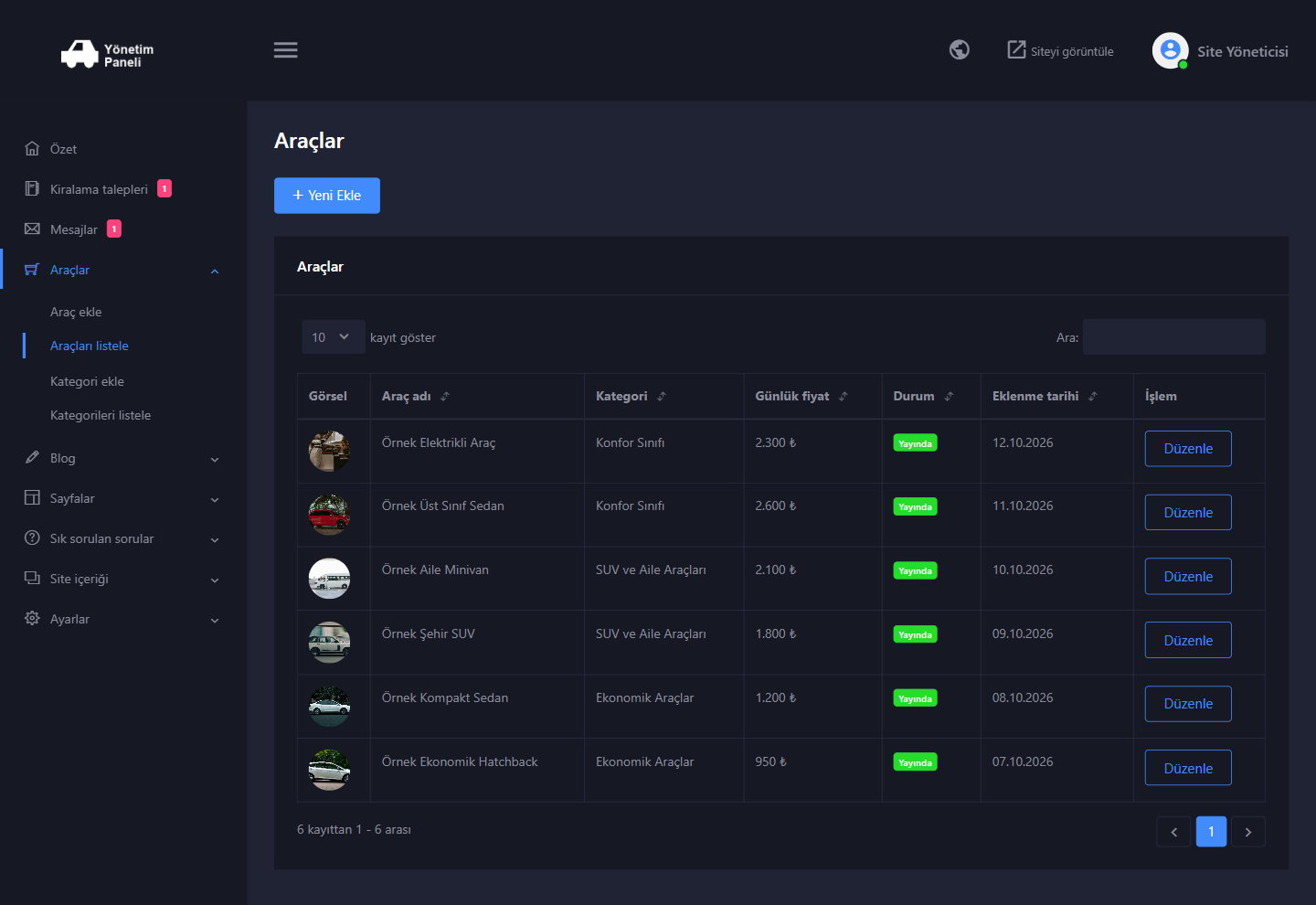Go to previous page arrow in pagination
The width and height of the screenshot is (1316, 905).
[x=1174, y=832]
